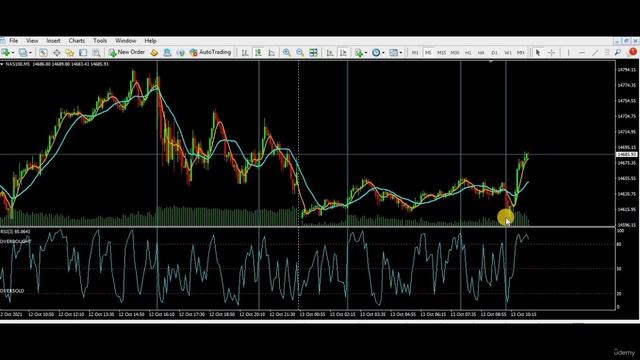640x360 pixels.
Task: Tile chart windows
Action: click(x=313, y=53)
